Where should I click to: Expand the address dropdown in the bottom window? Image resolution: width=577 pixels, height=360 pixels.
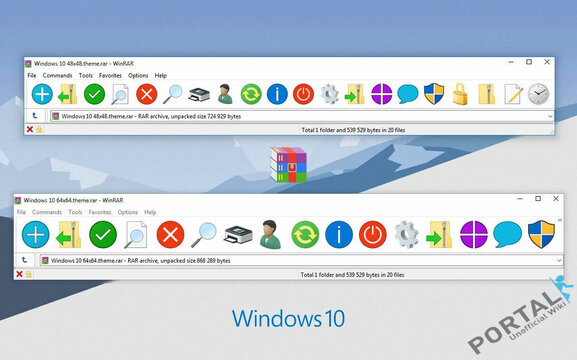559,261
